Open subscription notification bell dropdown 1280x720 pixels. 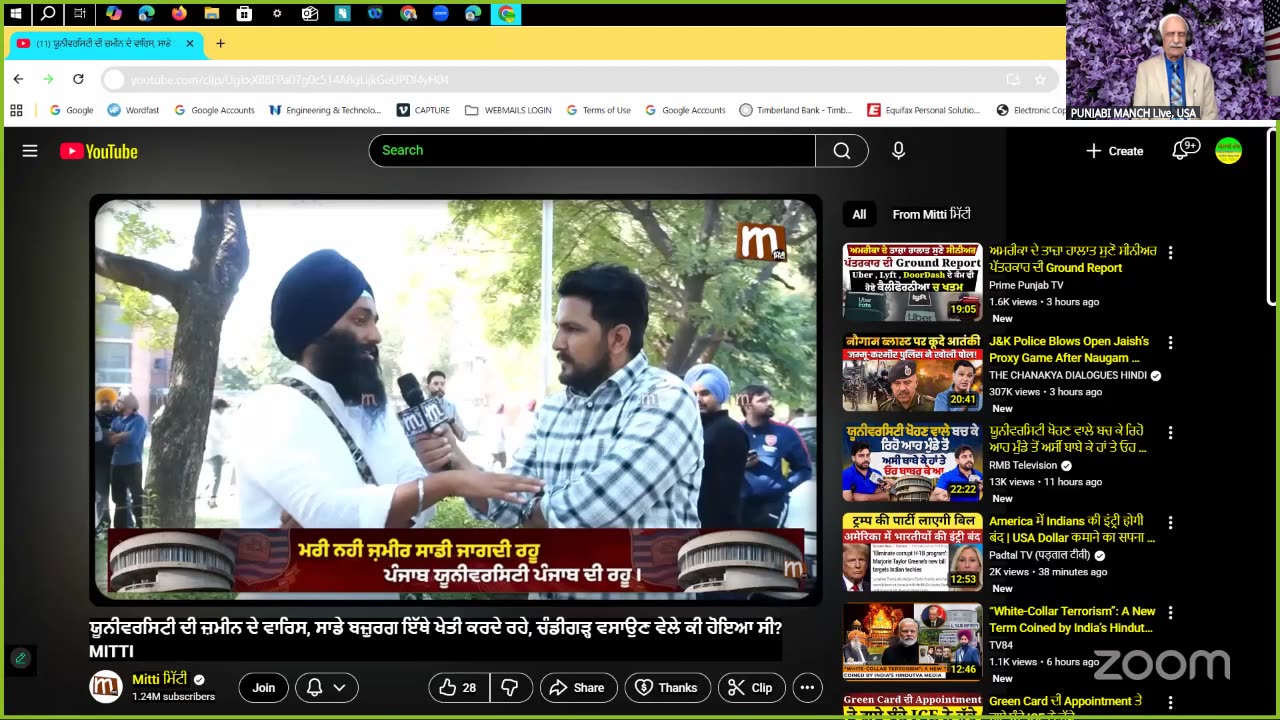(x=326, y=687)
